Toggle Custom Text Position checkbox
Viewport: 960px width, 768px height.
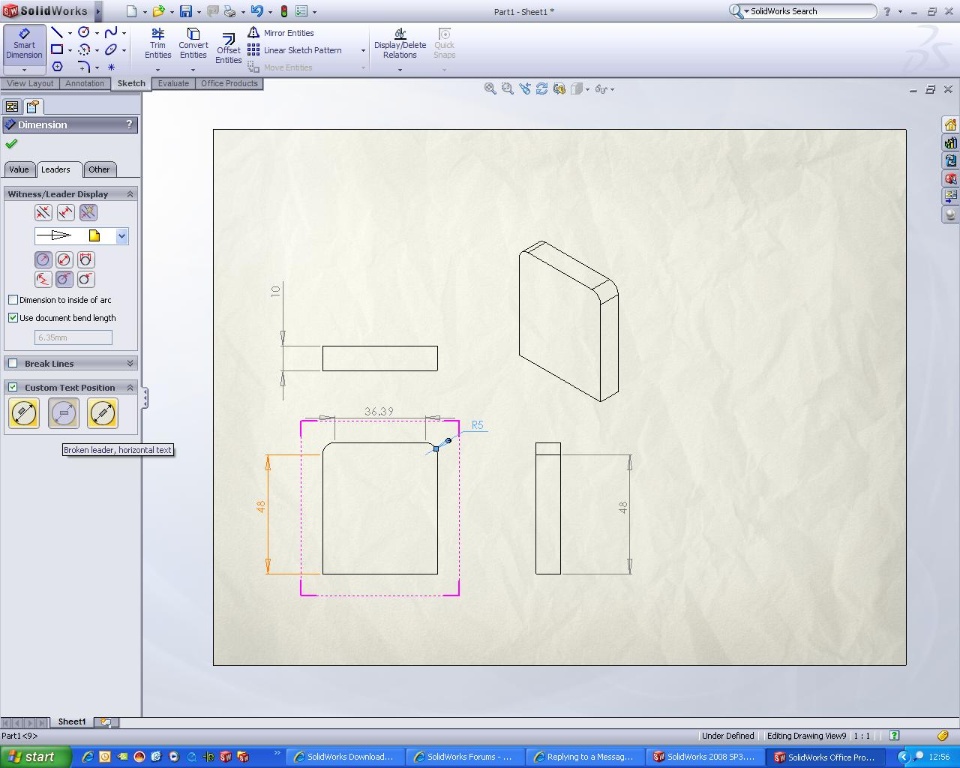13,387
